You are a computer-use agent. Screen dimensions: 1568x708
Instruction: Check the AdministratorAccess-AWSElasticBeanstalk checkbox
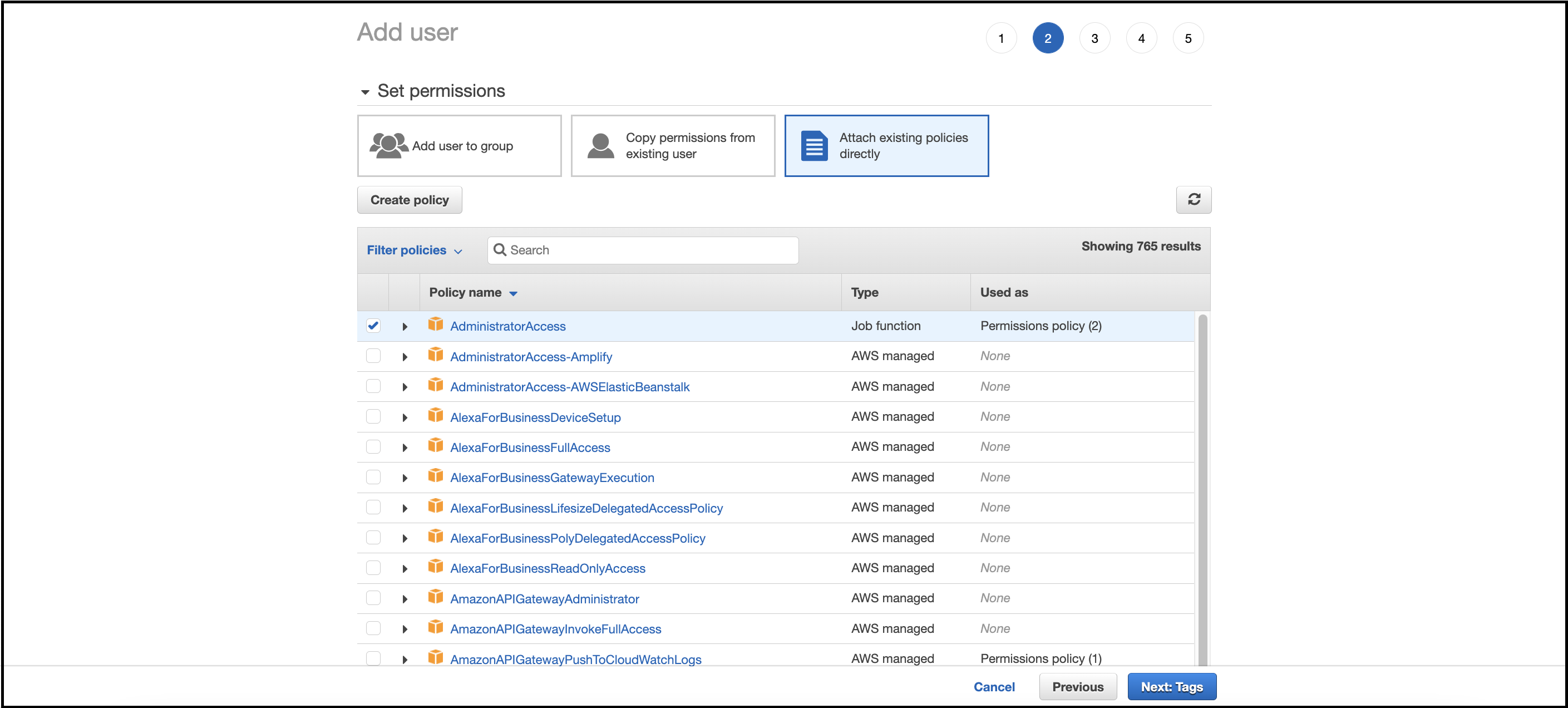click(373, 387)
